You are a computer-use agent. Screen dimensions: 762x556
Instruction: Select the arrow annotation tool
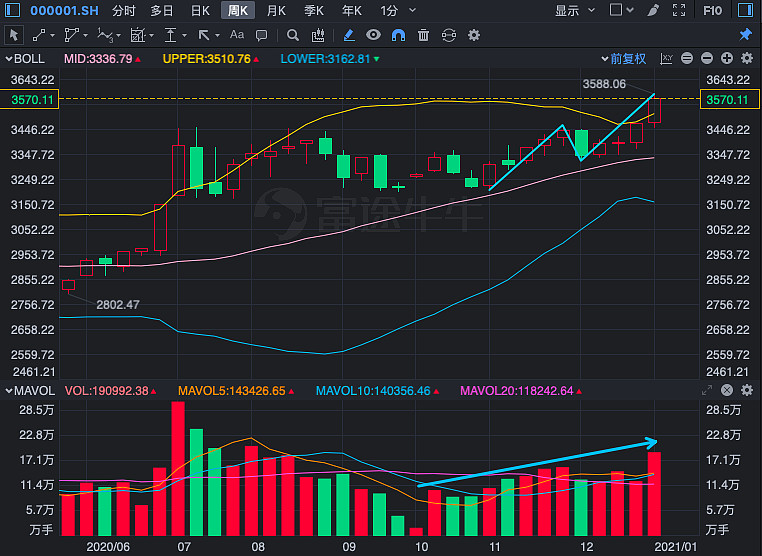(x=204, y=35)
